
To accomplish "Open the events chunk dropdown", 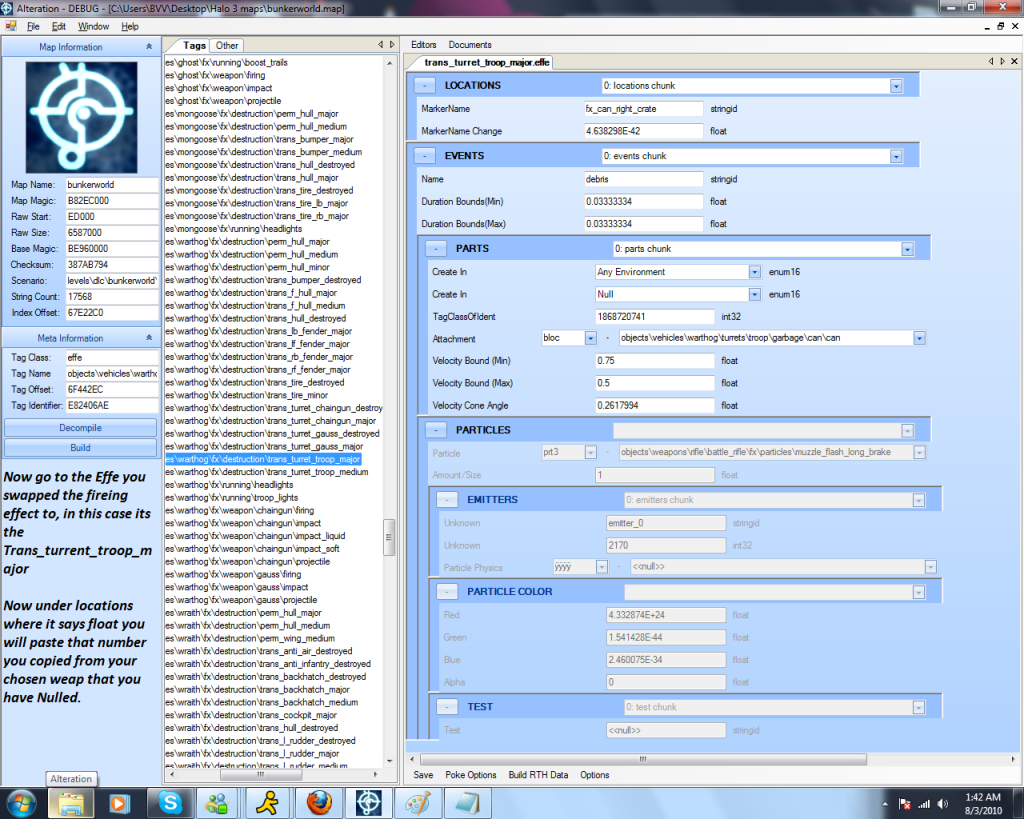I will [896, 157].
